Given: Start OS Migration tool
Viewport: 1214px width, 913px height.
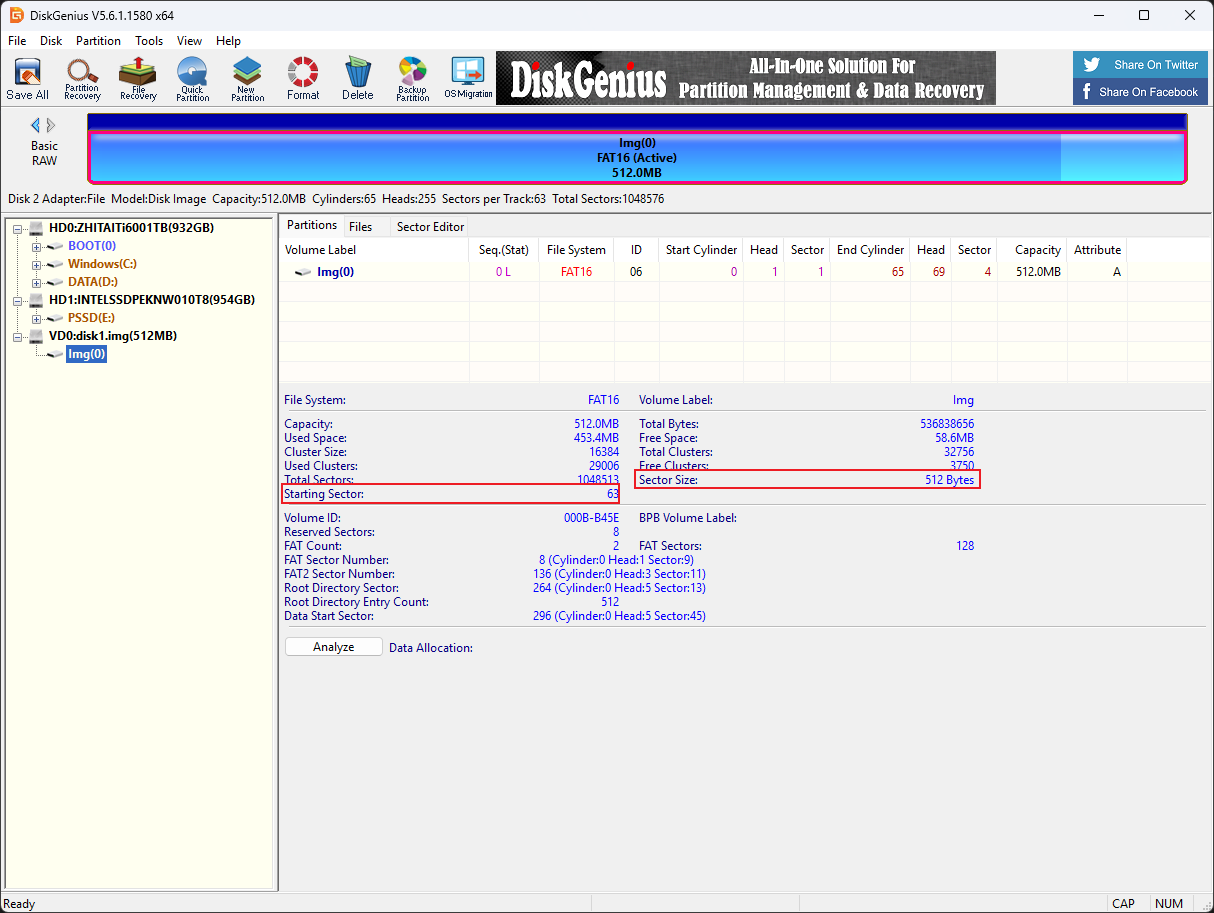Looking at the screenshot, I should pyautogui.click(x=468, y=79).
